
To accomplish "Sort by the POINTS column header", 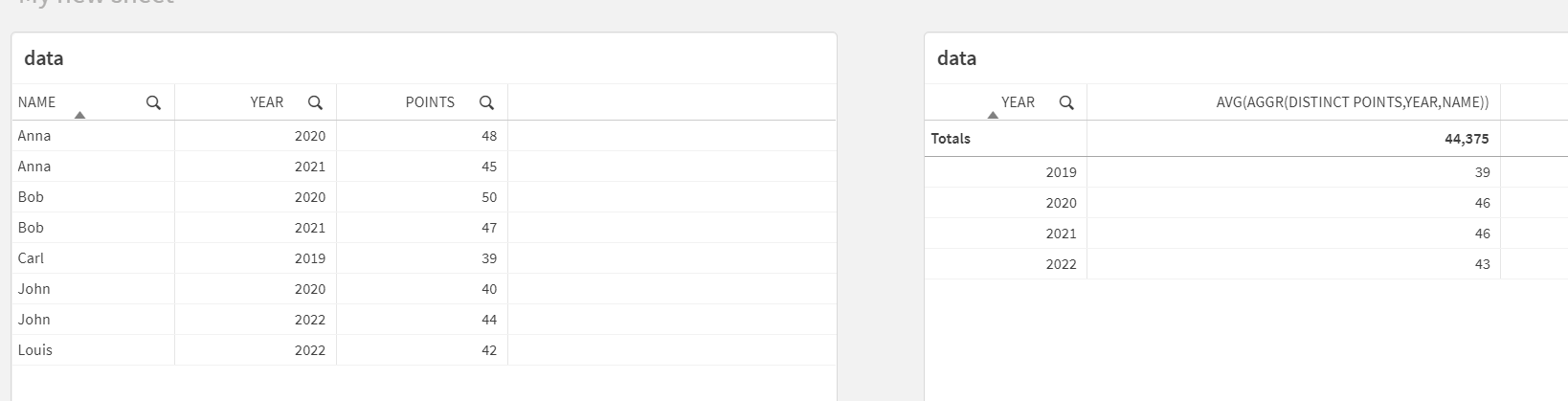I will click(x=430, y=102).
